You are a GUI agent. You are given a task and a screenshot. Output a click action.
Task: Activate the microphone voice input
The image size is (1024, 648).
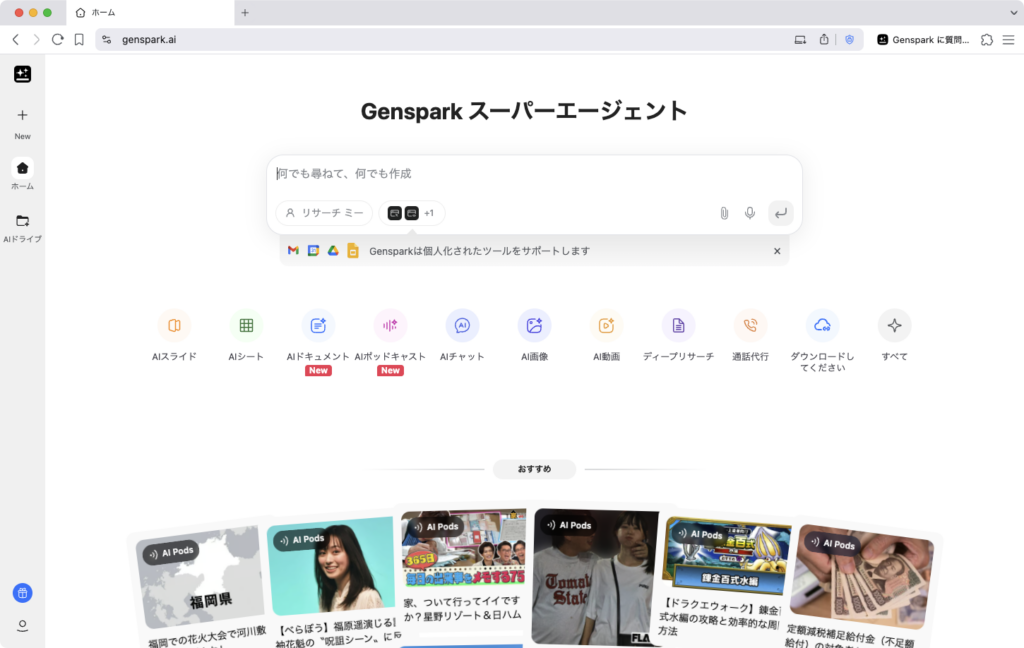pyautogui.click(x=750, y=213)
